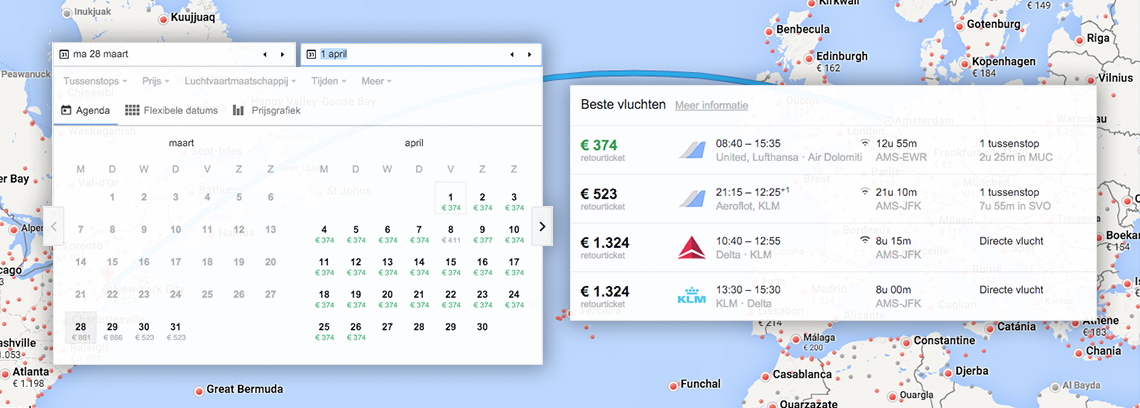Click the Aeroflot KLM multi-airline logo

(691, 198)
